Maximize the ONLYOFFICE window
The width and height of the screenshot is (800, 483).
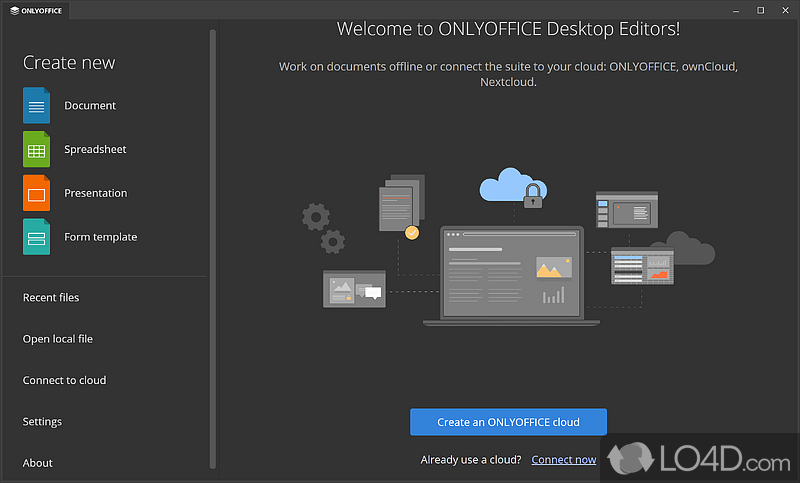pyautogui.click(x=760, y=10)
